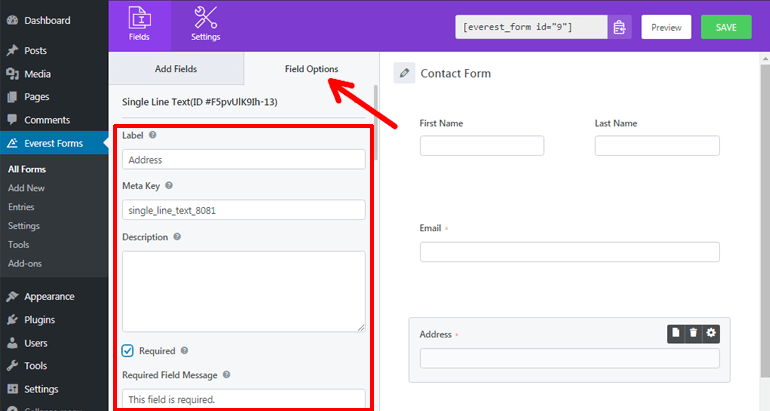Click the help icon beside Meta Key
Screen dimensions: 770x411
point(169,186)
